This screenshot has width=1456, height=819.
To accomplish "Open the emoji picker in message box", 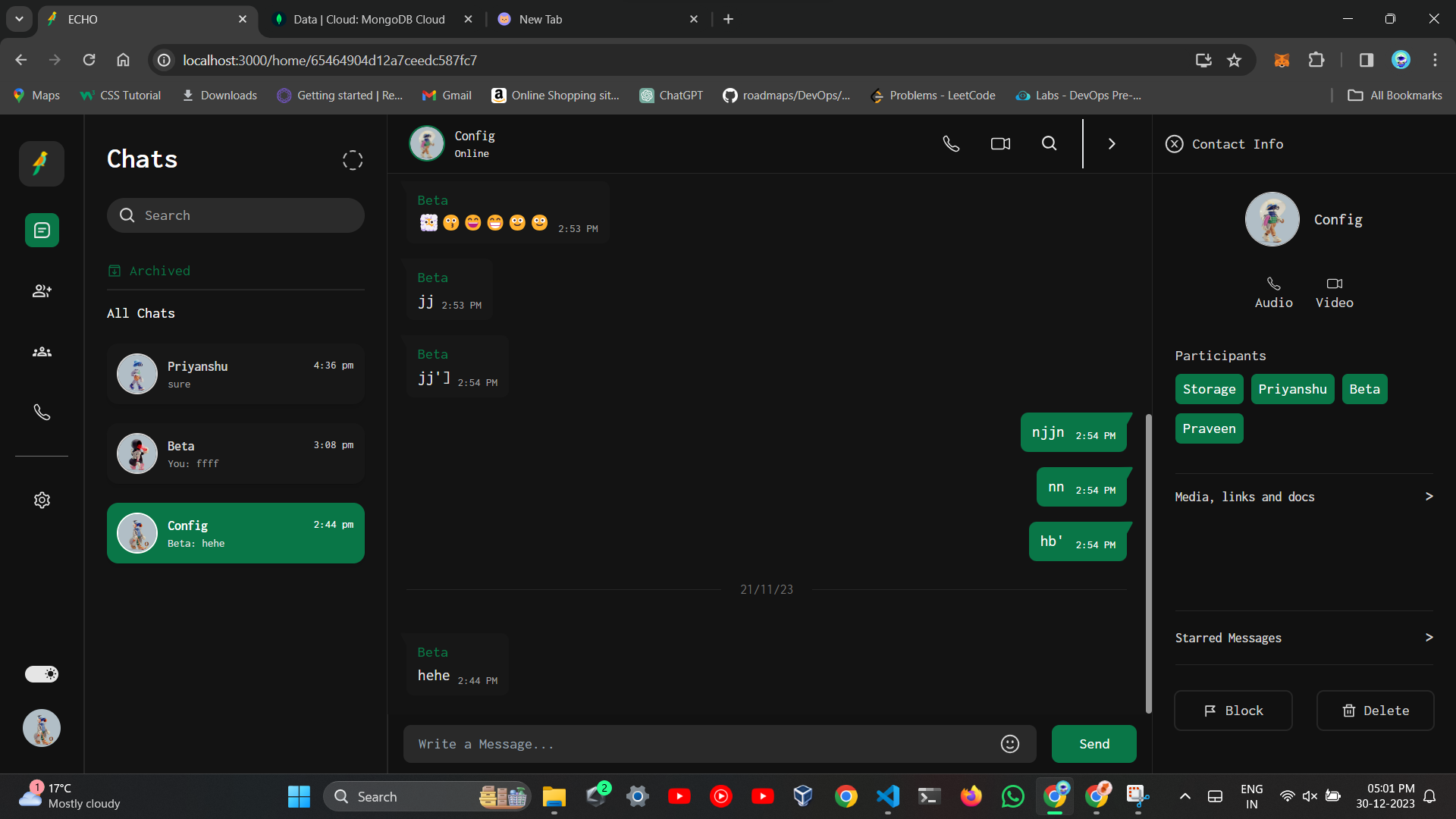I will click(1009, 744).
